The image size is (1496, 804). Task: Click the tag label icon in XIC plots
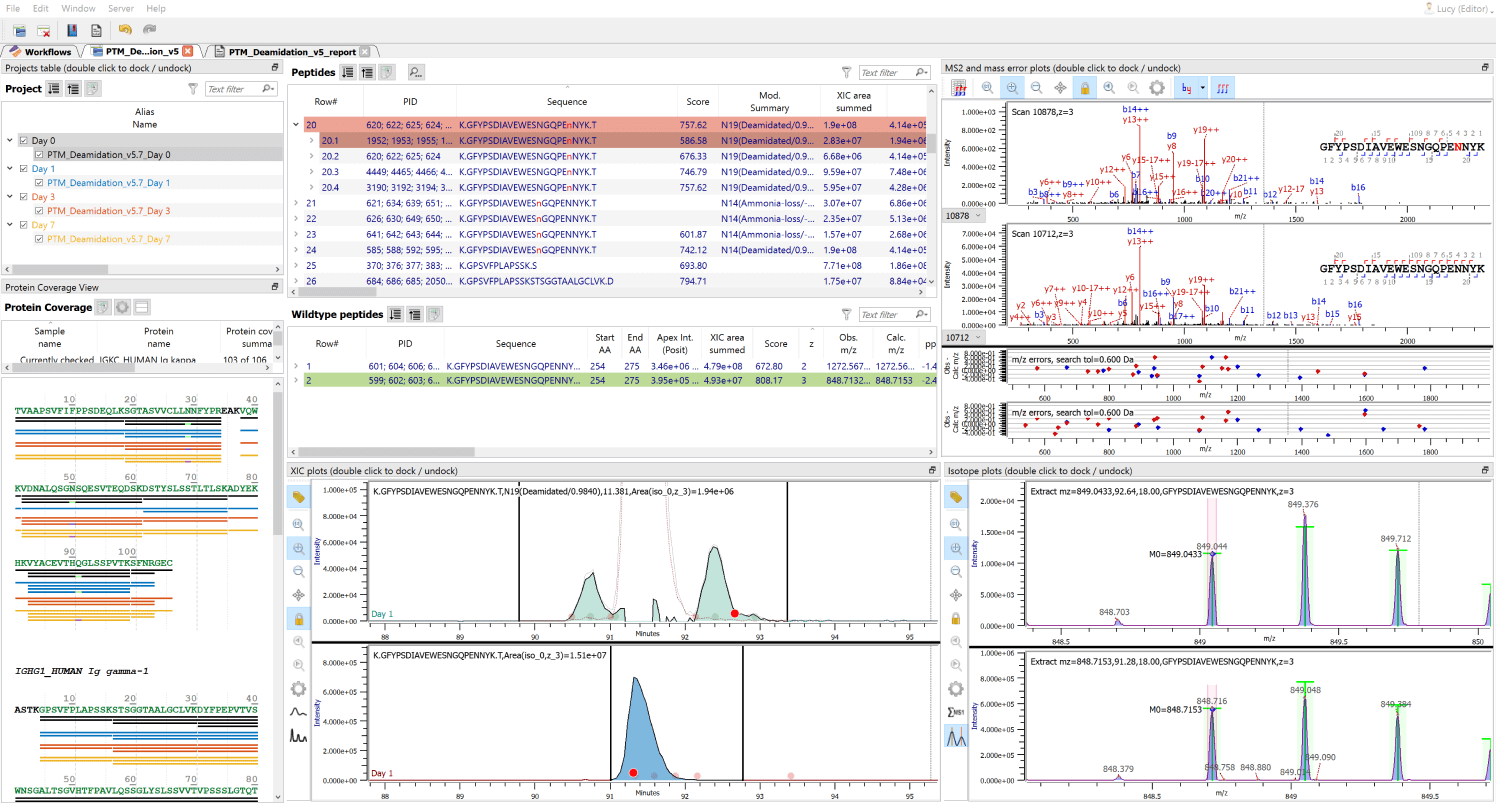pos(298,496)
